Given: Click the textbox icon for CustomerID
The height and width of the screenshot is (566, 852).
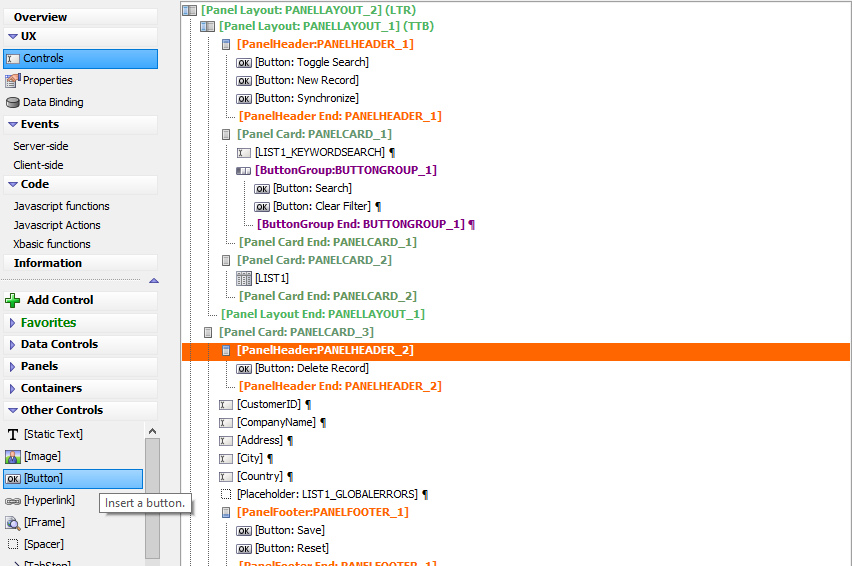Looking at the screenshot, I should point(226,405).
